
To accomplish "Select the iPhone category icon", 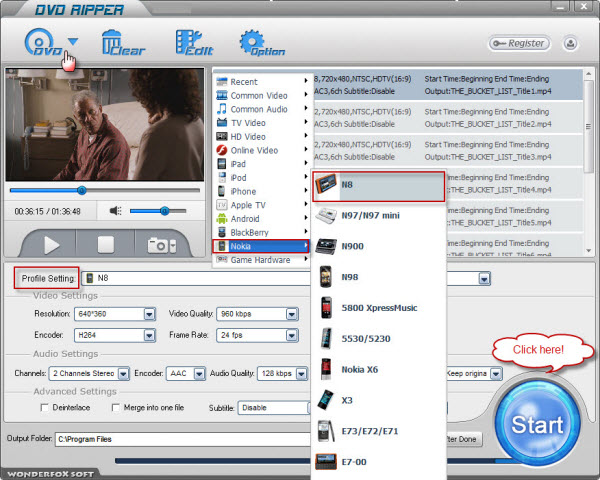I will tap(222, 191).
